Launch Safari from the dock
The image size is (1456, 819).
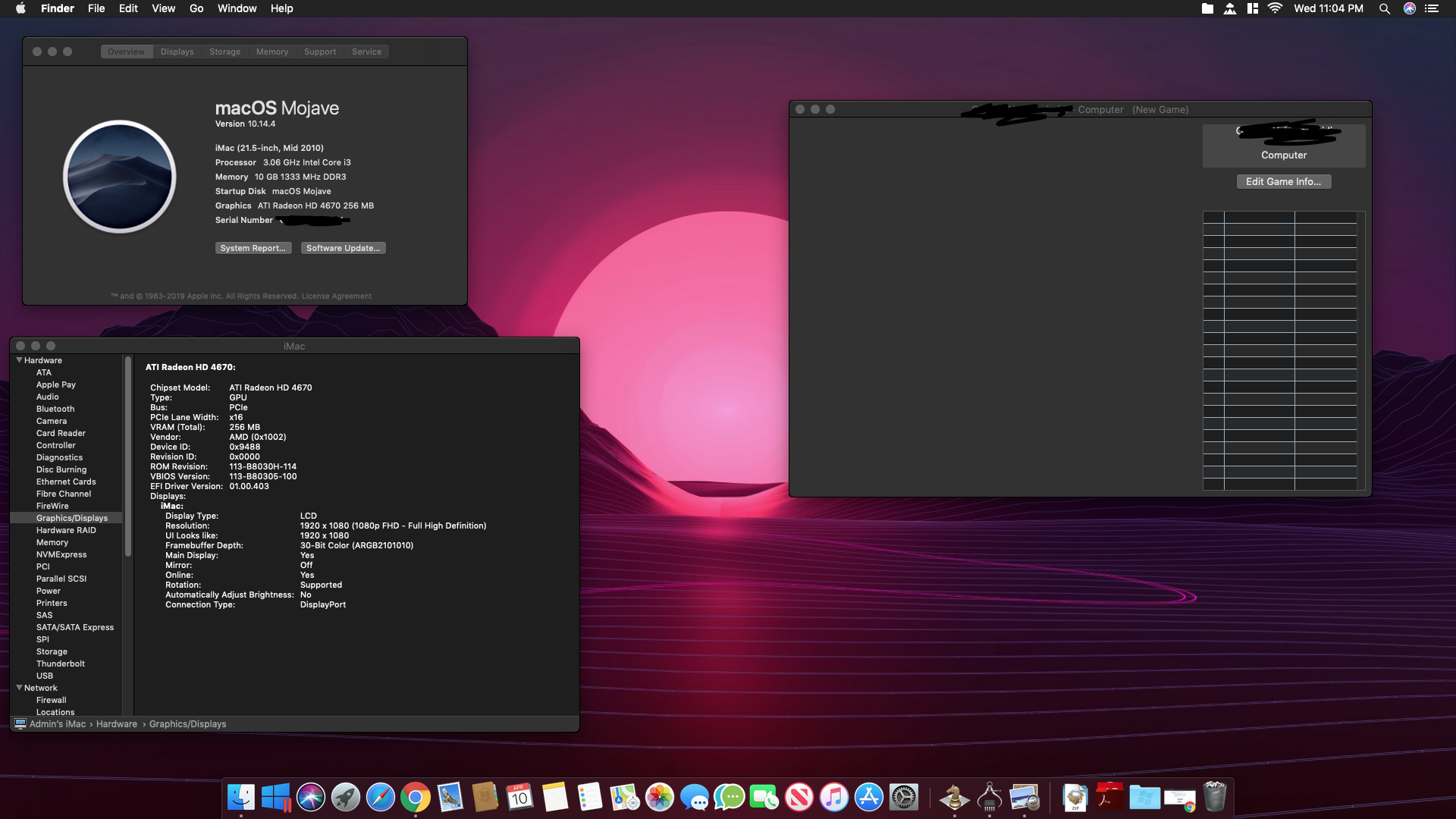(x=381, y=797)
